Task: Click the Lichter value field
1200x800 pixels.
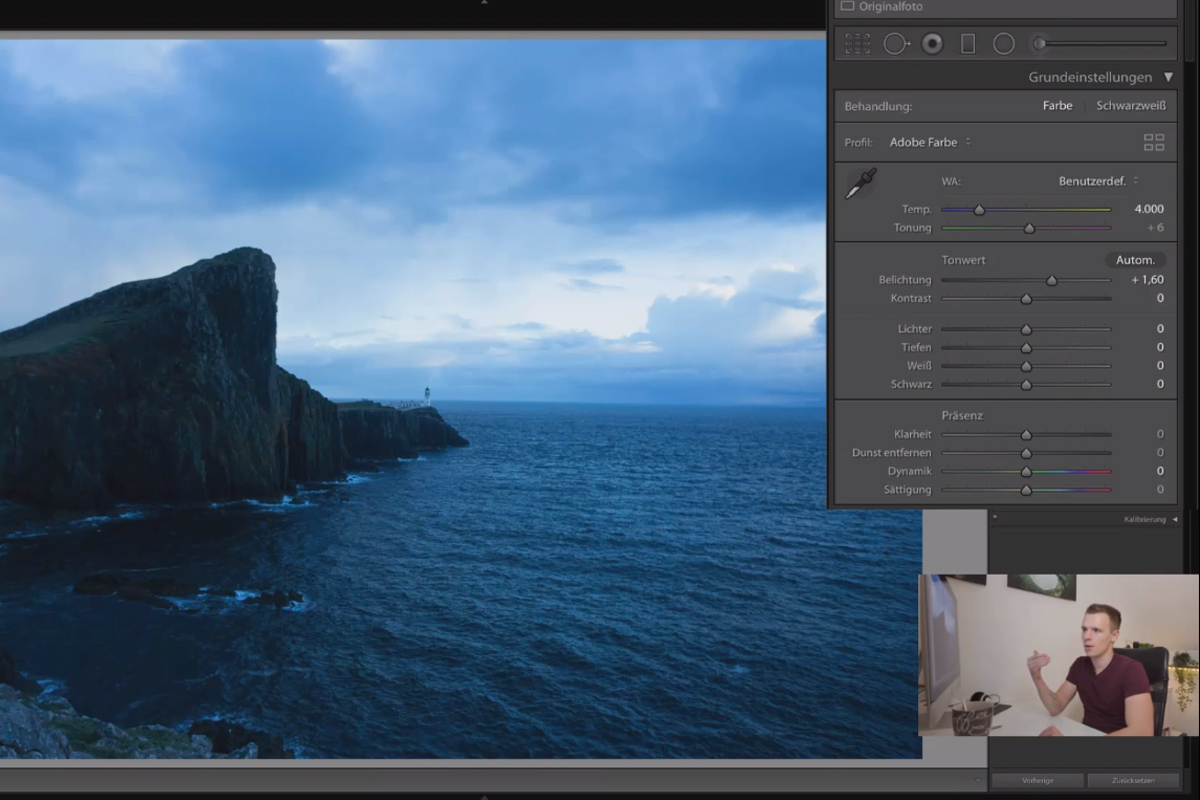Action: point(1160,329)
